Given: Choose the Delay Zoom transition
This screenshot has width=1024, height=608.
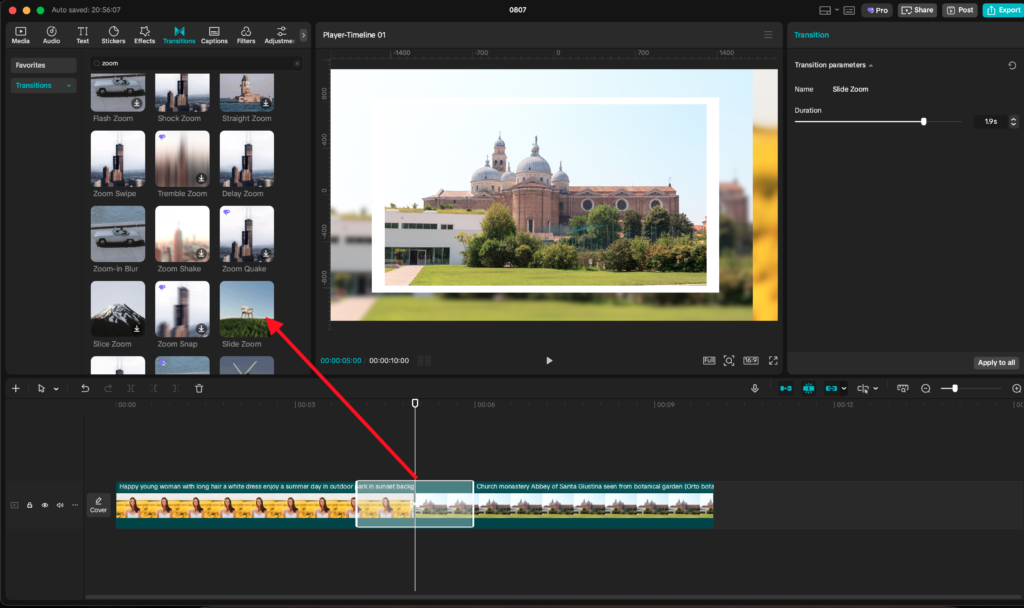Looking at the screenshot, I should tap(247, 159).
